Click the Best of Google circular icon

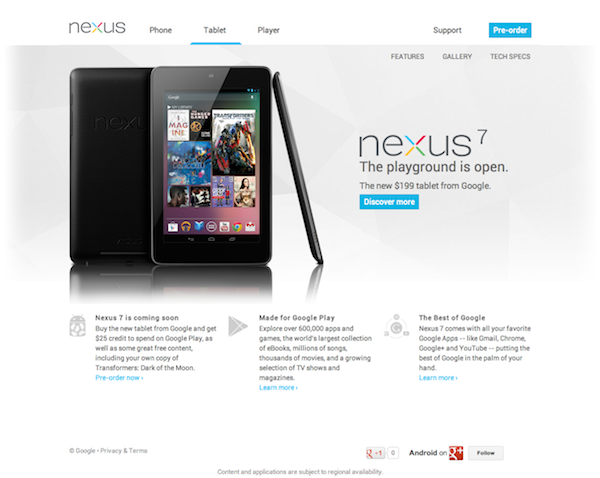tap(397, 326)
